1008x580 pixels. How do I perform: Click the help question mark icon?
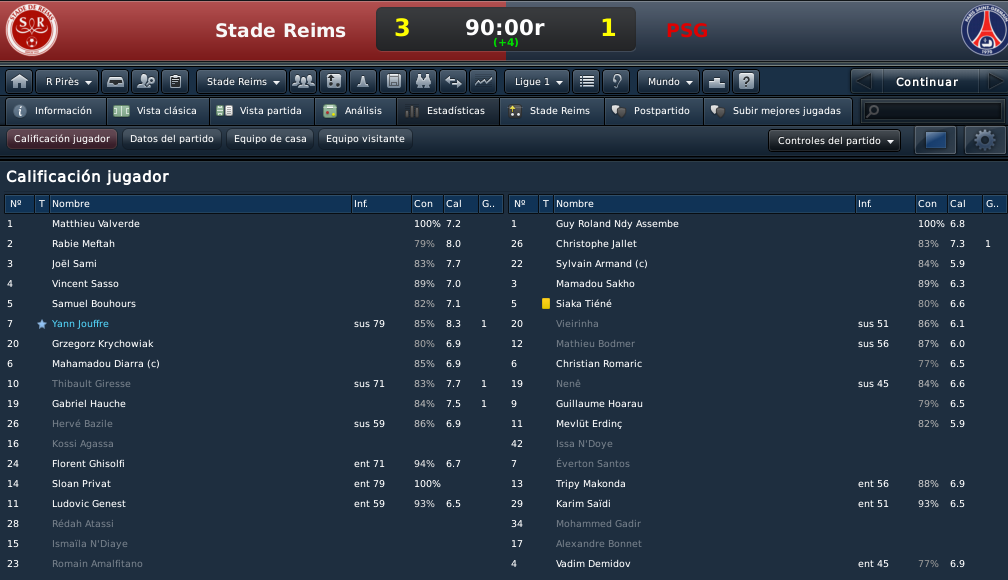tap(746, 82)
